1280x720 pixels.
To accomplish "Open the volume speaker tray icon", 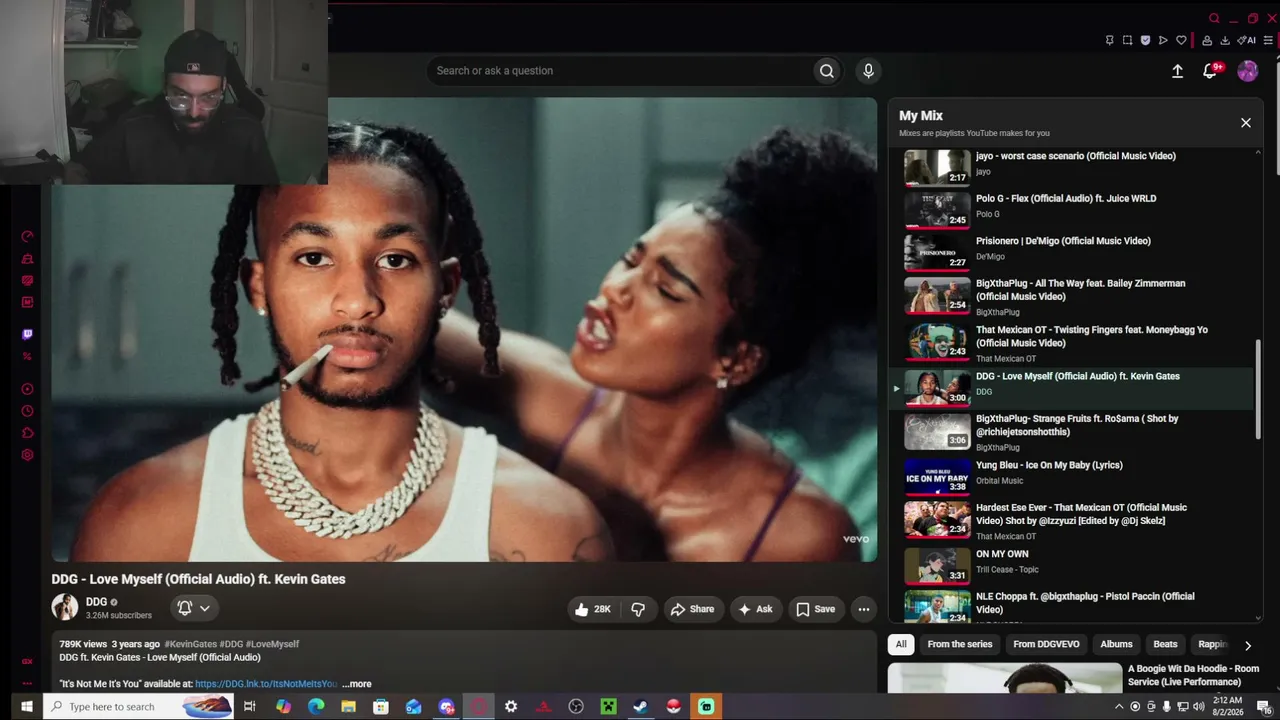I will 1198,707.
